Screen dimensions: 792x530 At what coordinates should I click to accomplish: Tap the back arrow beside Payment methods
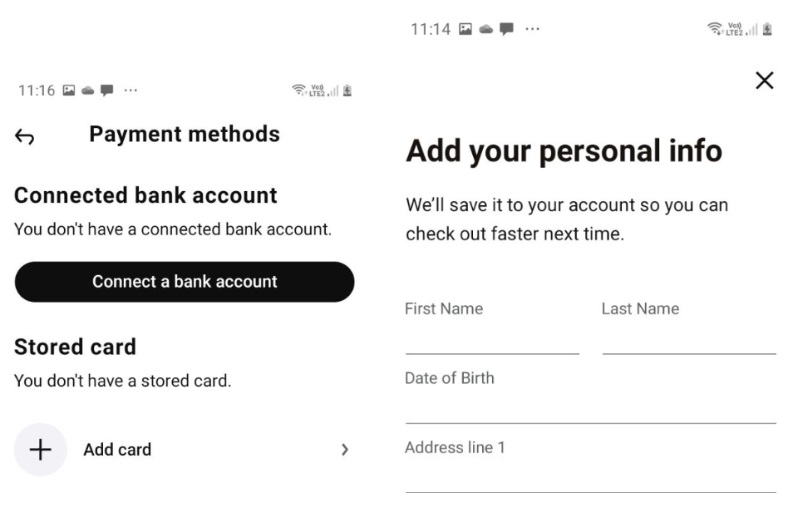coord(25,136)
